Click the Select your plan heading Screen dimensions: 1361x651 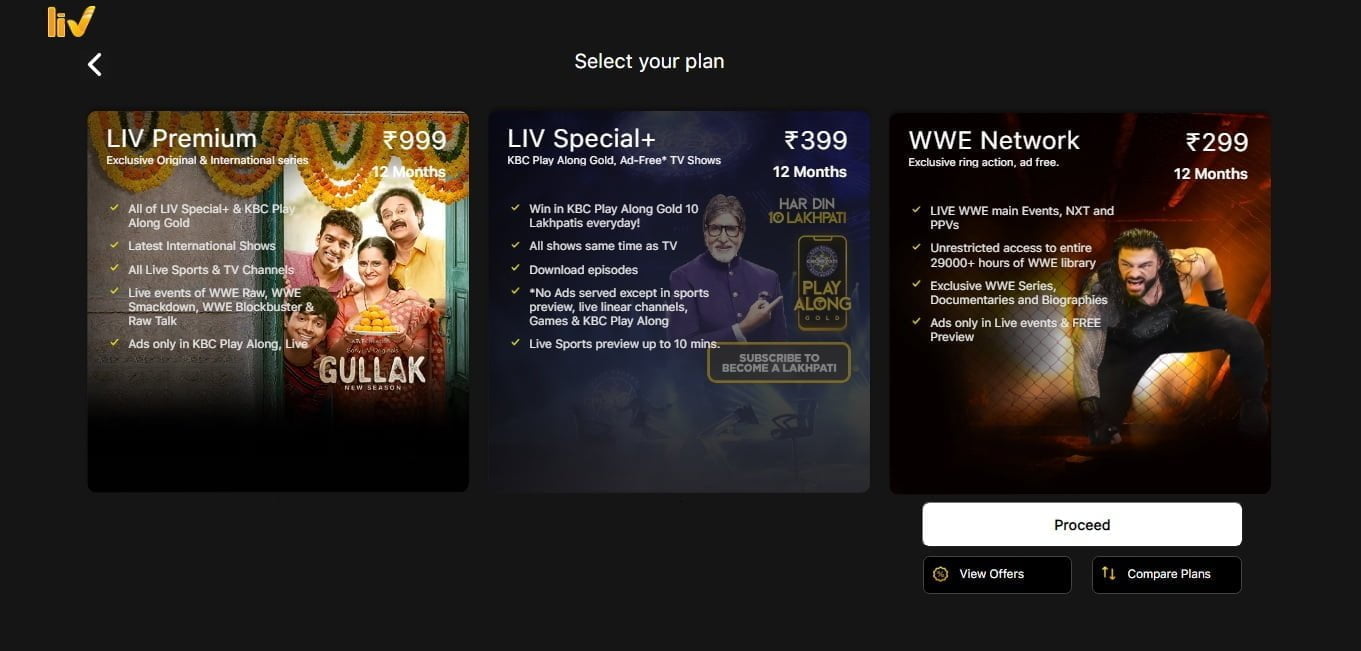click(x=649, y=61)
